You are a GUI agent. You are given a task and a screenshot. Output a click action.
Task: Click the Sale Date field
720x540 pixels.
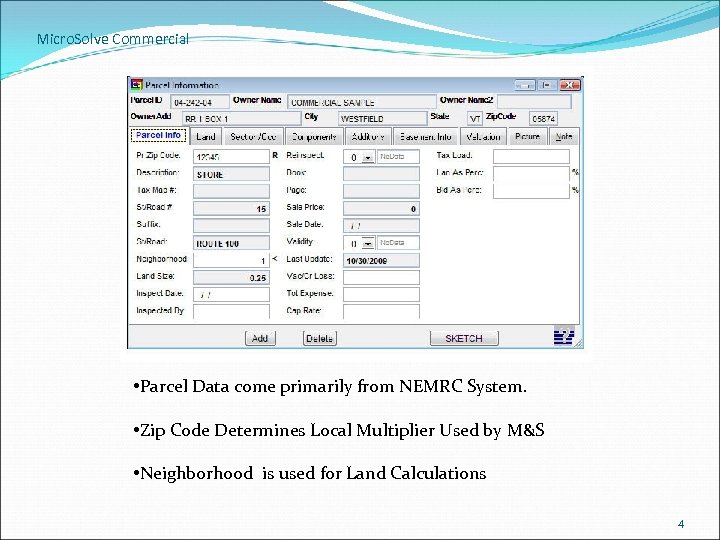pyautogui.click(x=381, y=225)
